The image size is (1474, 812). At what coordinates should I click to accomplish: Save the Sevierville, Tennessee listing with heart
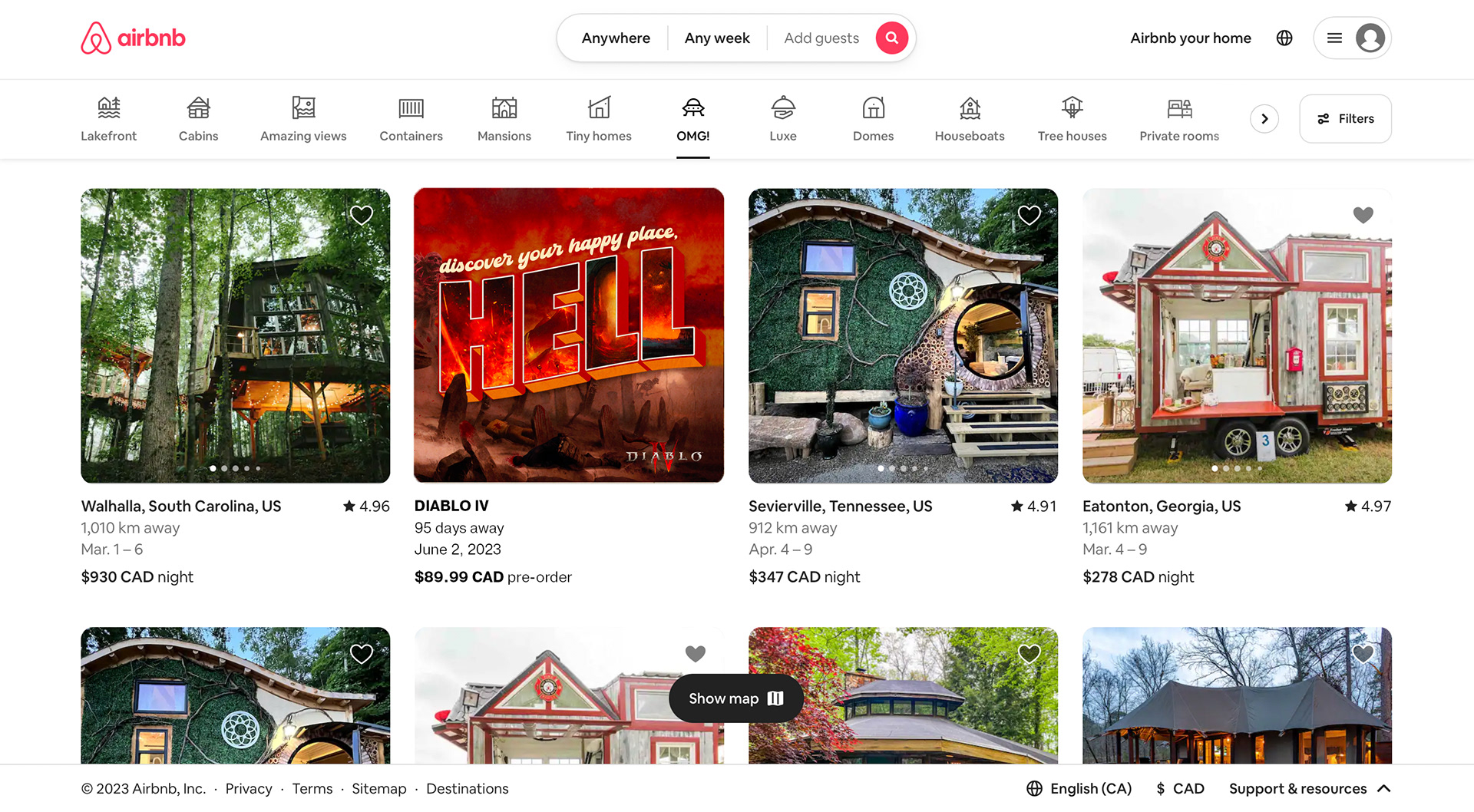pos(1029,215)
